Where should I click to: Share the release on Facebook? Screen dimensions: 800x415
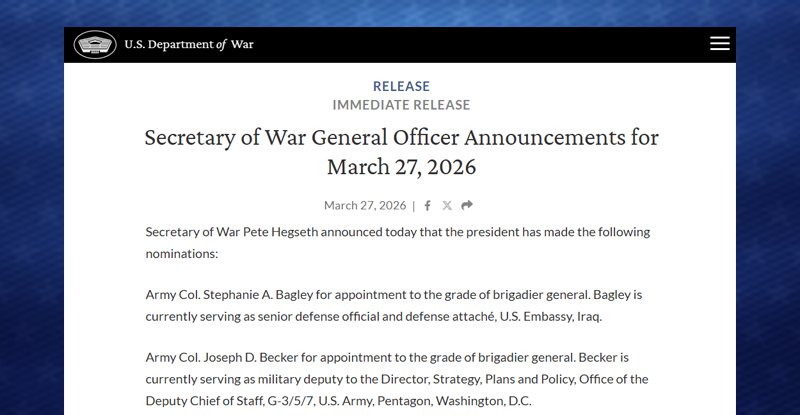click(x=428, y=206)
